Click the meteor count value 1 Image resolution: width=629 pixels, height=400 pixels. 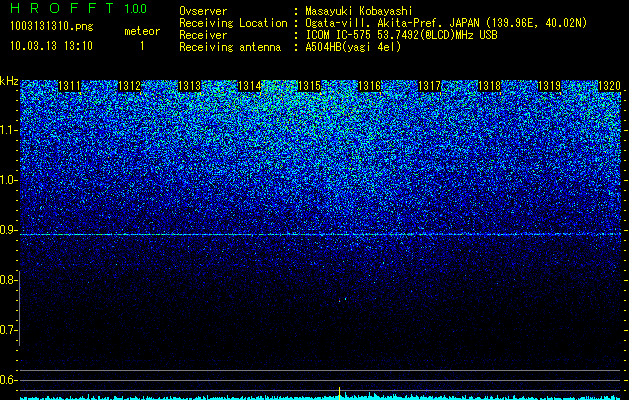point(142,46)
